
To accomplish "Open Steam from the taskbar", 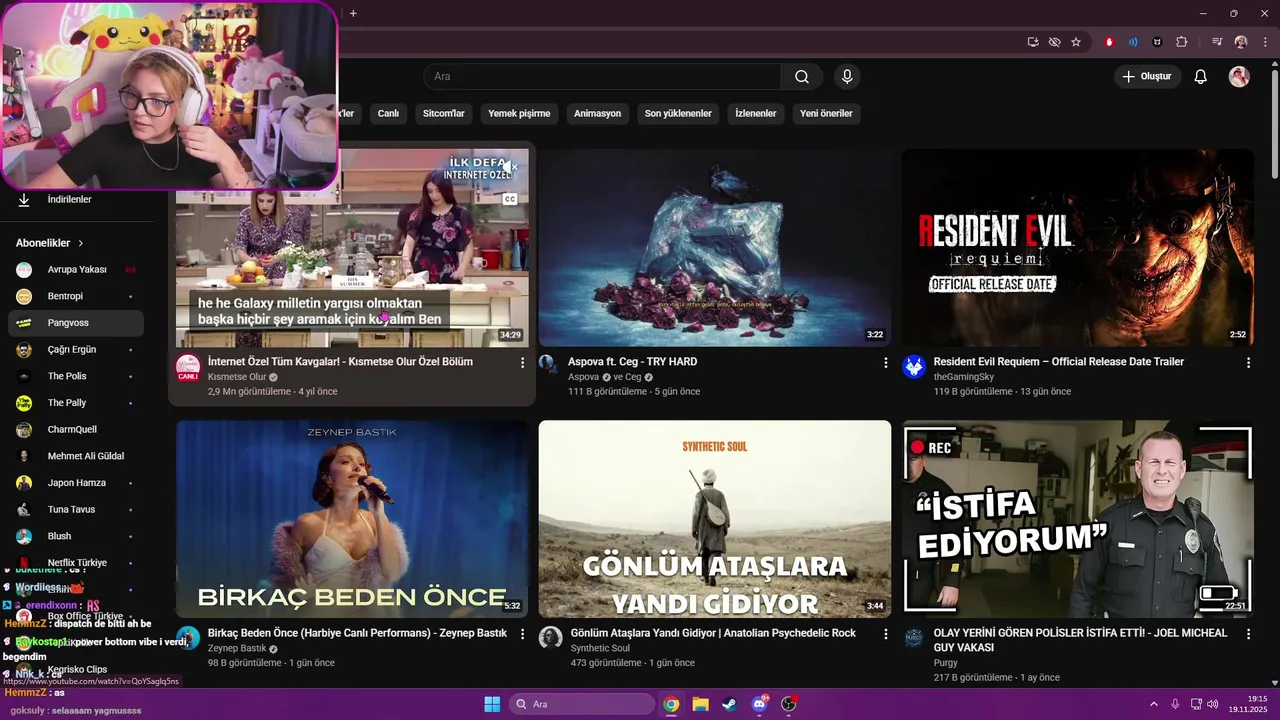I will click(x=729, y=704).
